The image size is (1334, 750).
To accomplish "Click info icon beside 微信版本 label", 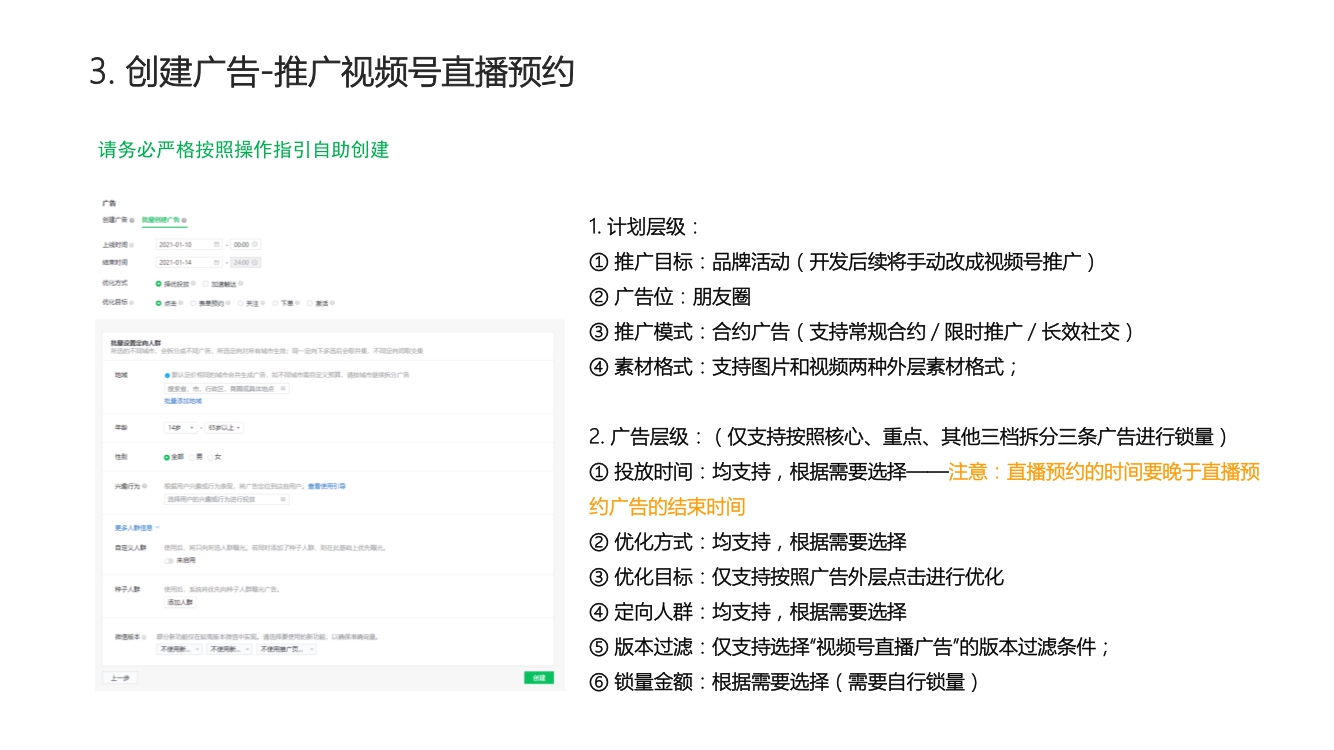I will [144, 636].
